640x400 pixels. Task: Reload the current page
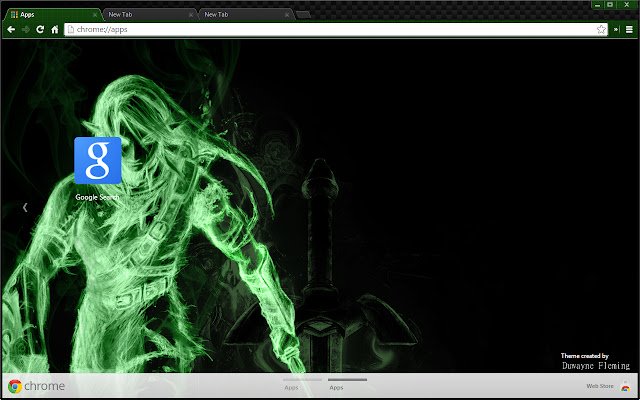click(x=40, y=29)
